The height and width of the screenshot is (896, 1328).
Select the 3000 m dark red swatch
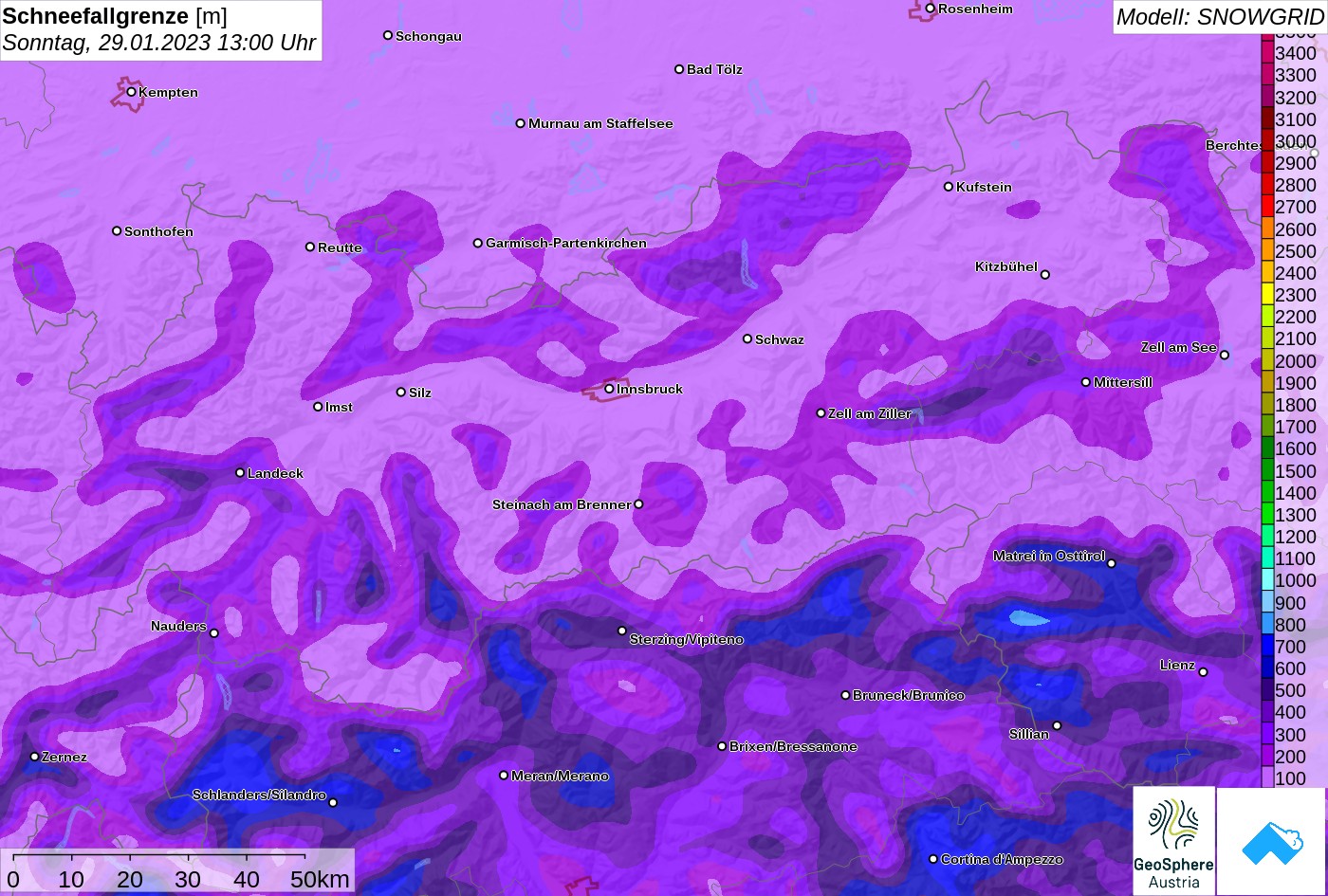point(1266,140)
